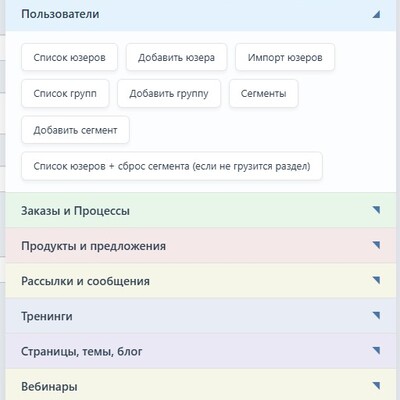This screenshot has height=400, width=400.
Task: Expand Рассылки и сообщения arrow
Action: pyautogui.click(x=376, y=280)
